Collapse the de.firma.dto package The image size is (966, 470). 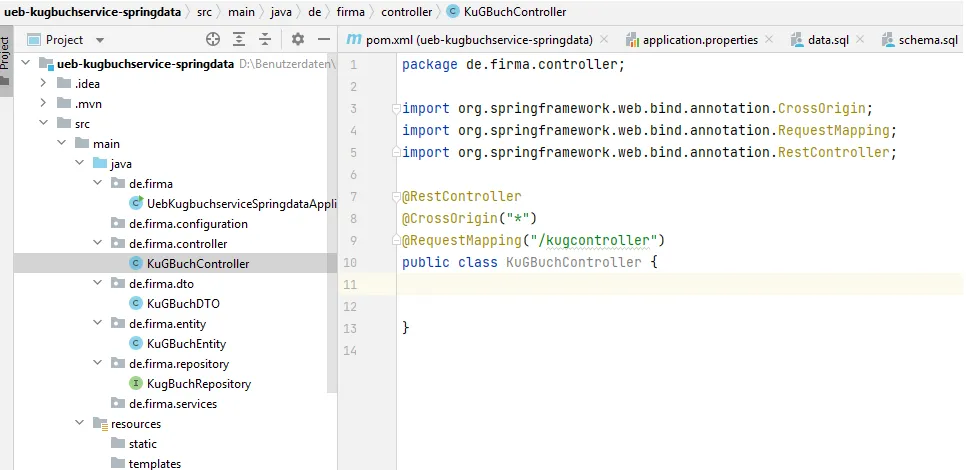97,283
